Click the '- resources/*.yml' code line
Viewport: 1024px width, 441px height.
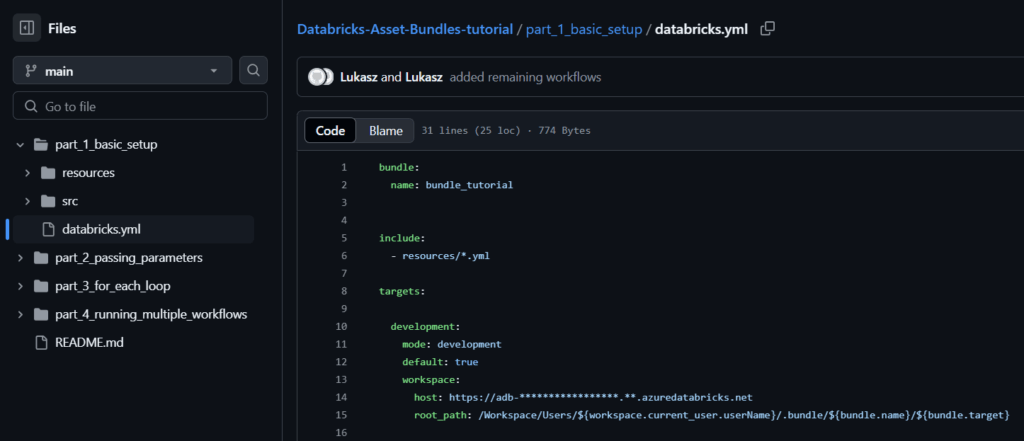coord(440,255)
